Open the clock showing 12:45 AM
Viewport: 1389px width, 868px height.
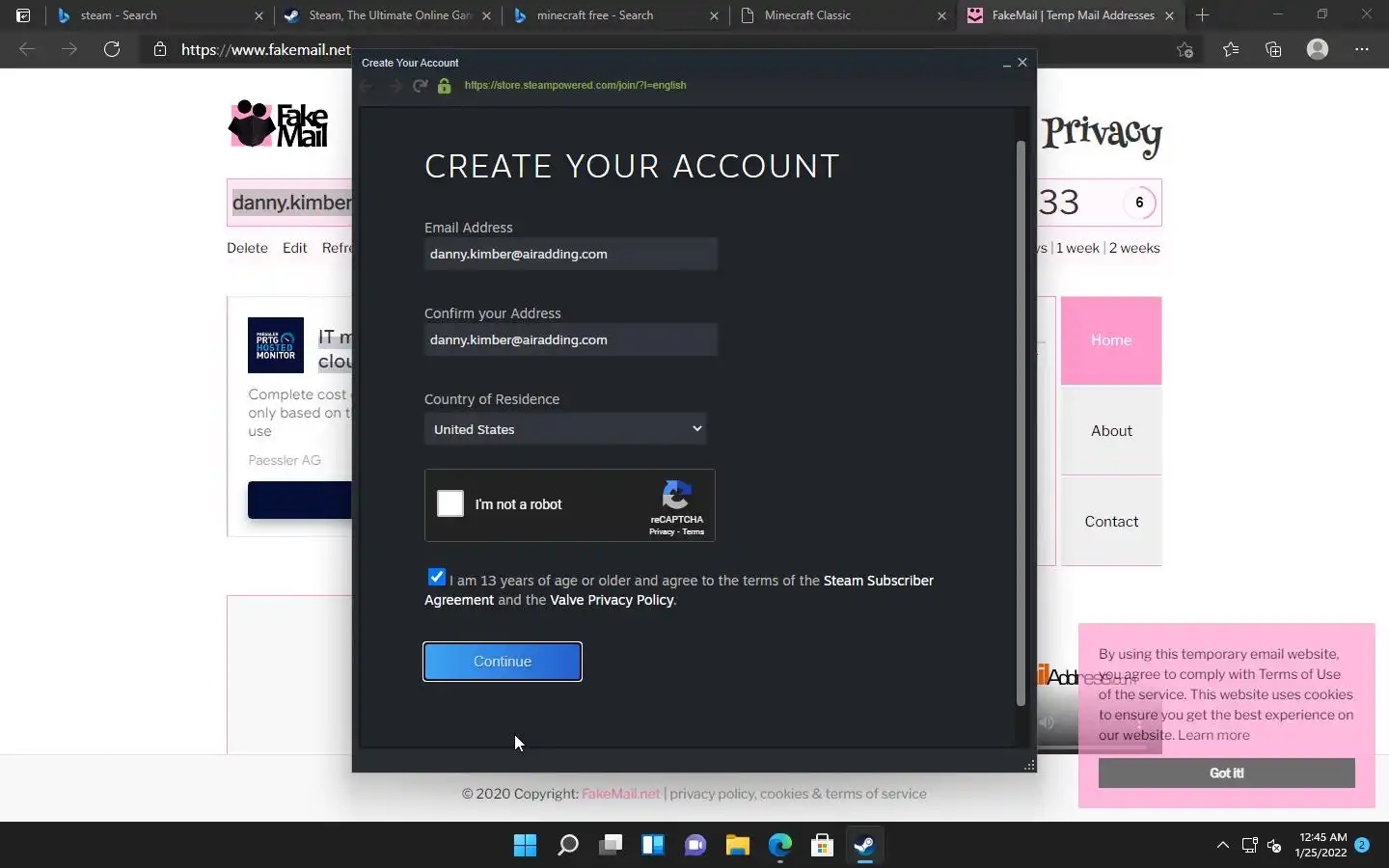pyautogui.click(x=1321, y=845)
